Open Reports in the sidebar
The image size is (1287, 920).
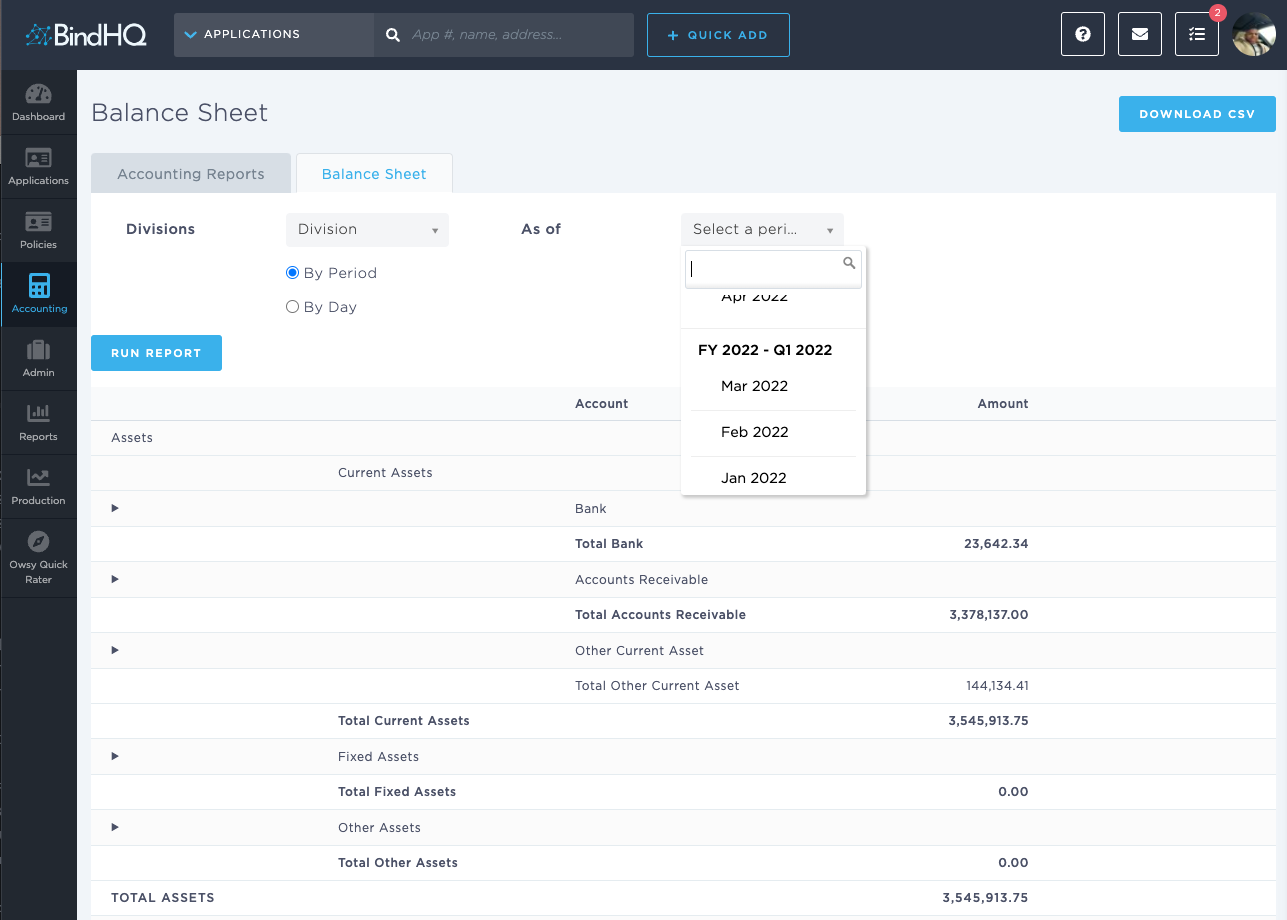pos(38,423)
